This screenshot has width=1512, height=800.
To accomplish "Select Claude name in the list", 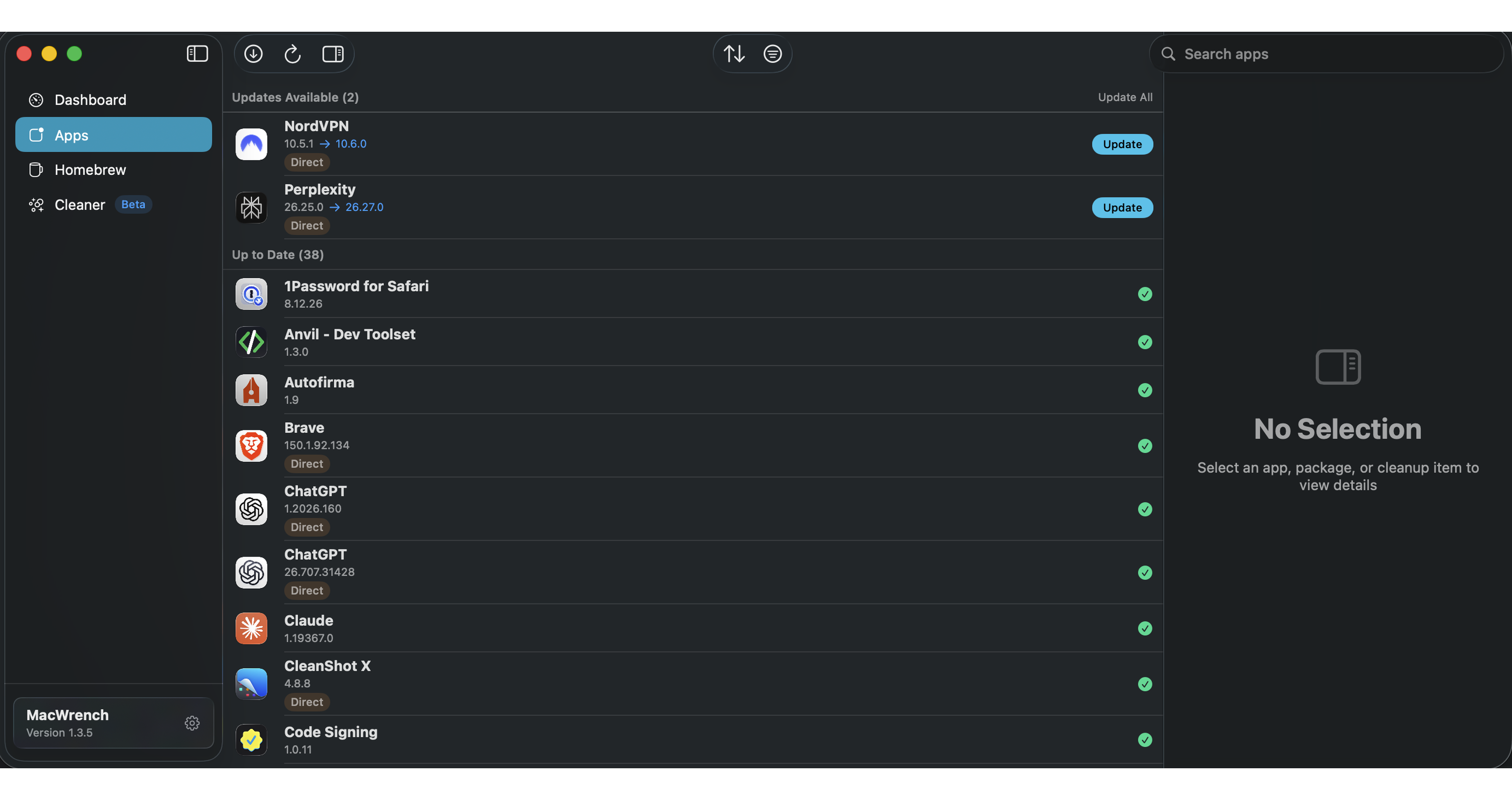I will (309, 621).
